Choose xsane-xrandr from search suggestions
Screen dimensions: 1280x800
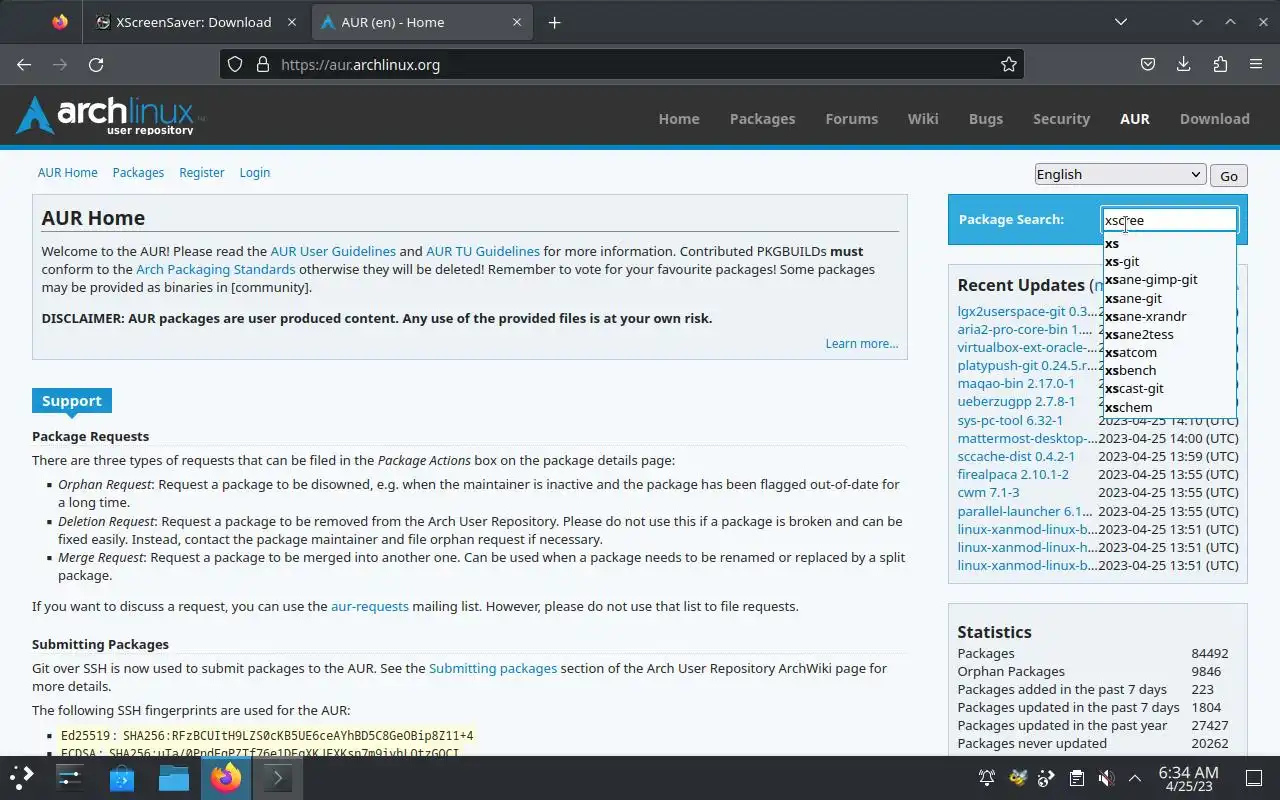tap(1170, 316)
